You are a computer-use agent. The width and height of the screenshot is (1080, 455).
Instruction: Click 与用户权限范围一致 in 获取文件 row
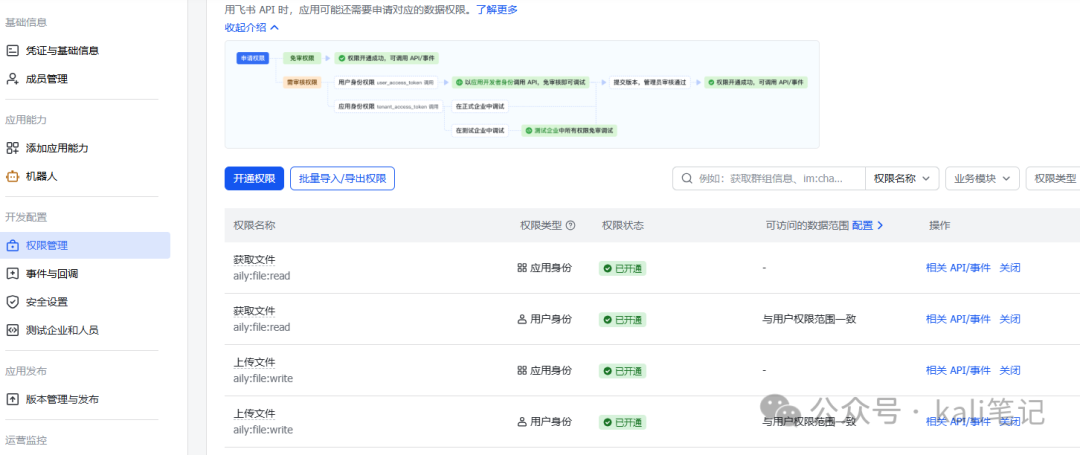click(x=809, y=319)
